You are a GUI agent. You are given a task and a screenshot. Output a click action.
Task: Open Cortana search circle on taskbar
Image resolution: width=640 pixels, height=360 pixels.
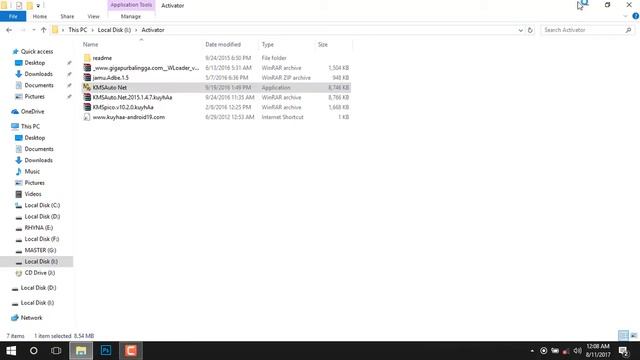point(33,351)
